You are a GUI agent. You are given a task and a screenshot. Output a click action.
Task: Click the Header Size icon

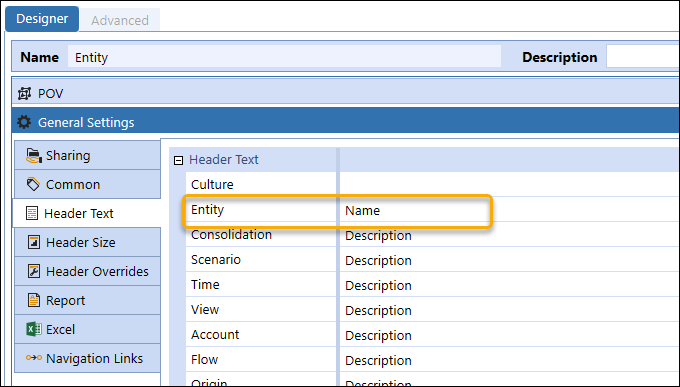click(x=34, y=242)
